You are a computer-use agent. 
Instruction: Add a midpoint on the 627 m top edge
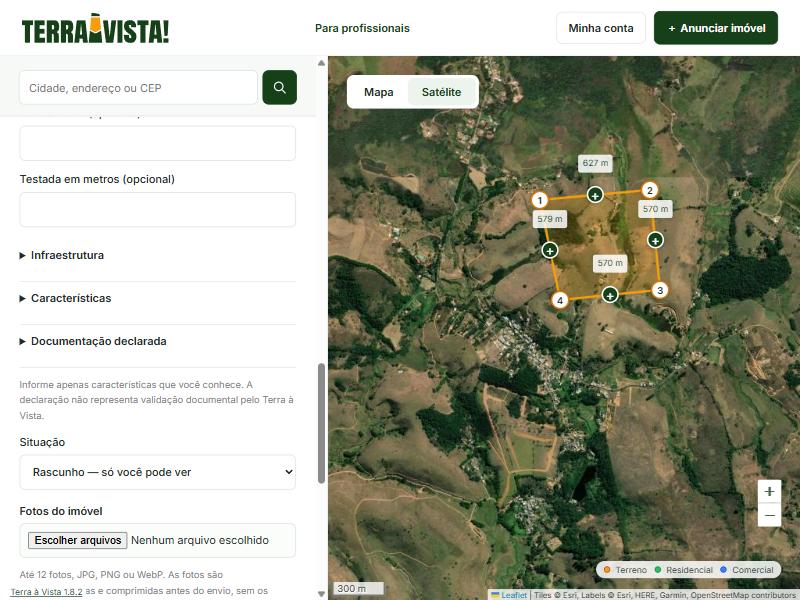tap(595, 195)
